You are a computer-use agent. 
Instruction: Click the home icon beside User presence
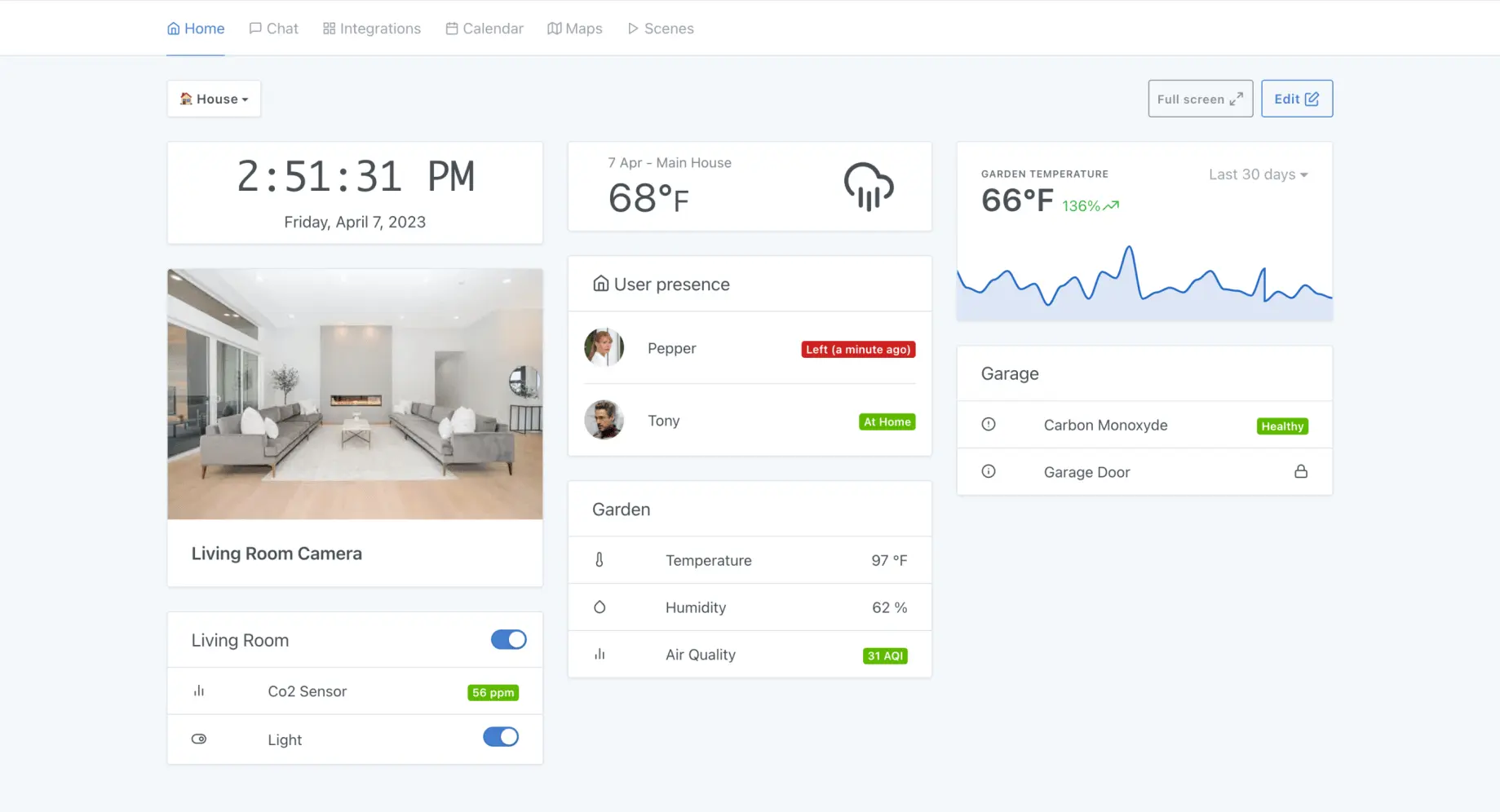[x=600, y=284]
